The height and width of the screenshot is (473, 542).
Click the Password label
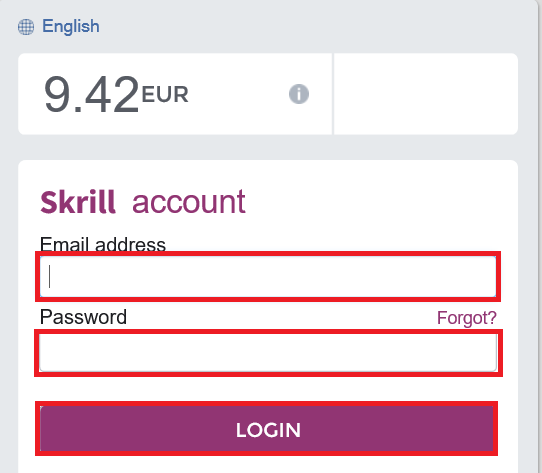tap(83, 317)
